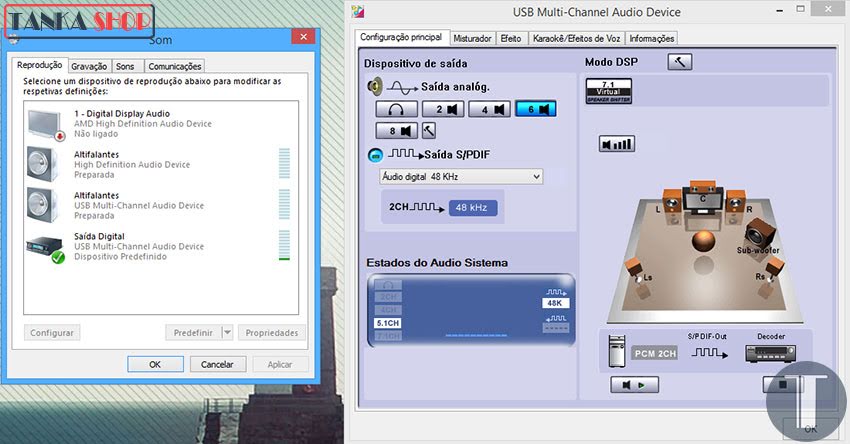This screenshot has width=850, height=444.
Task: Click the S/PDIF output round icon
Action: pos(375,155)
